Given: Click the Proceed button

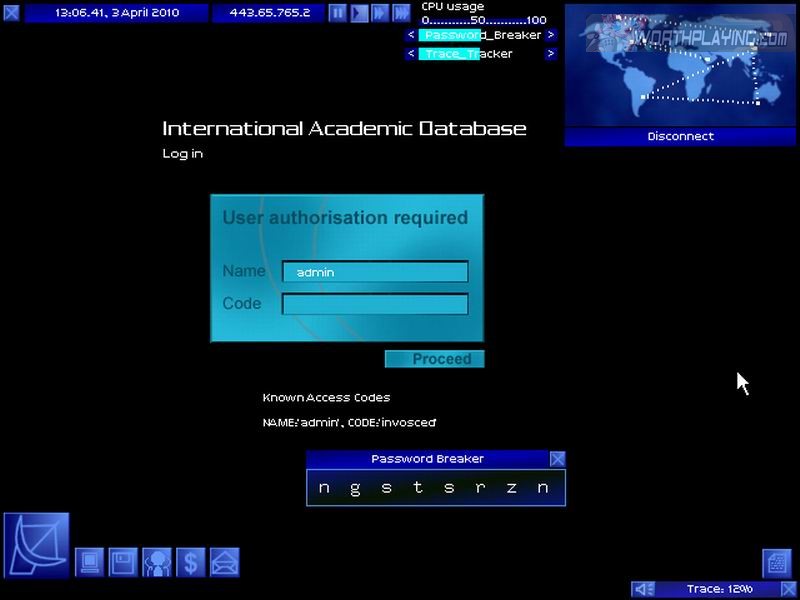Looking at the screenshot, I should (435, 359).
